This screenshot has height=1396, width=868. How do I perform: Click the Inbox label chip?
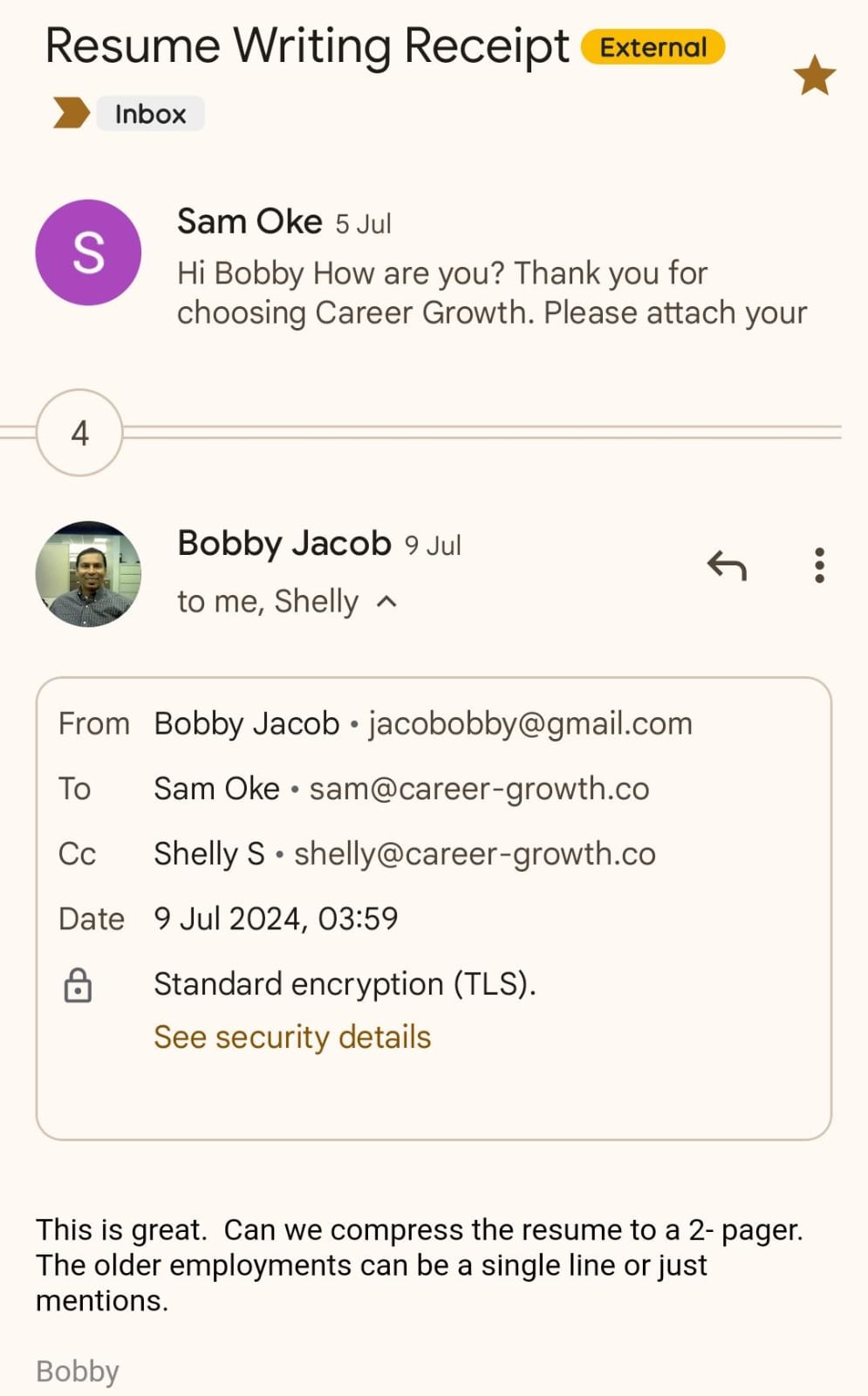tap(150, 113)
